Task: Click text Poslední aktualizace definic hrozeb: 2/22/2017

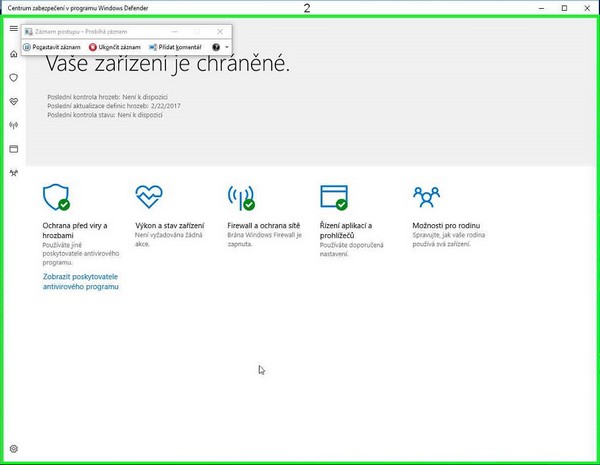Action: coord(114,106)
